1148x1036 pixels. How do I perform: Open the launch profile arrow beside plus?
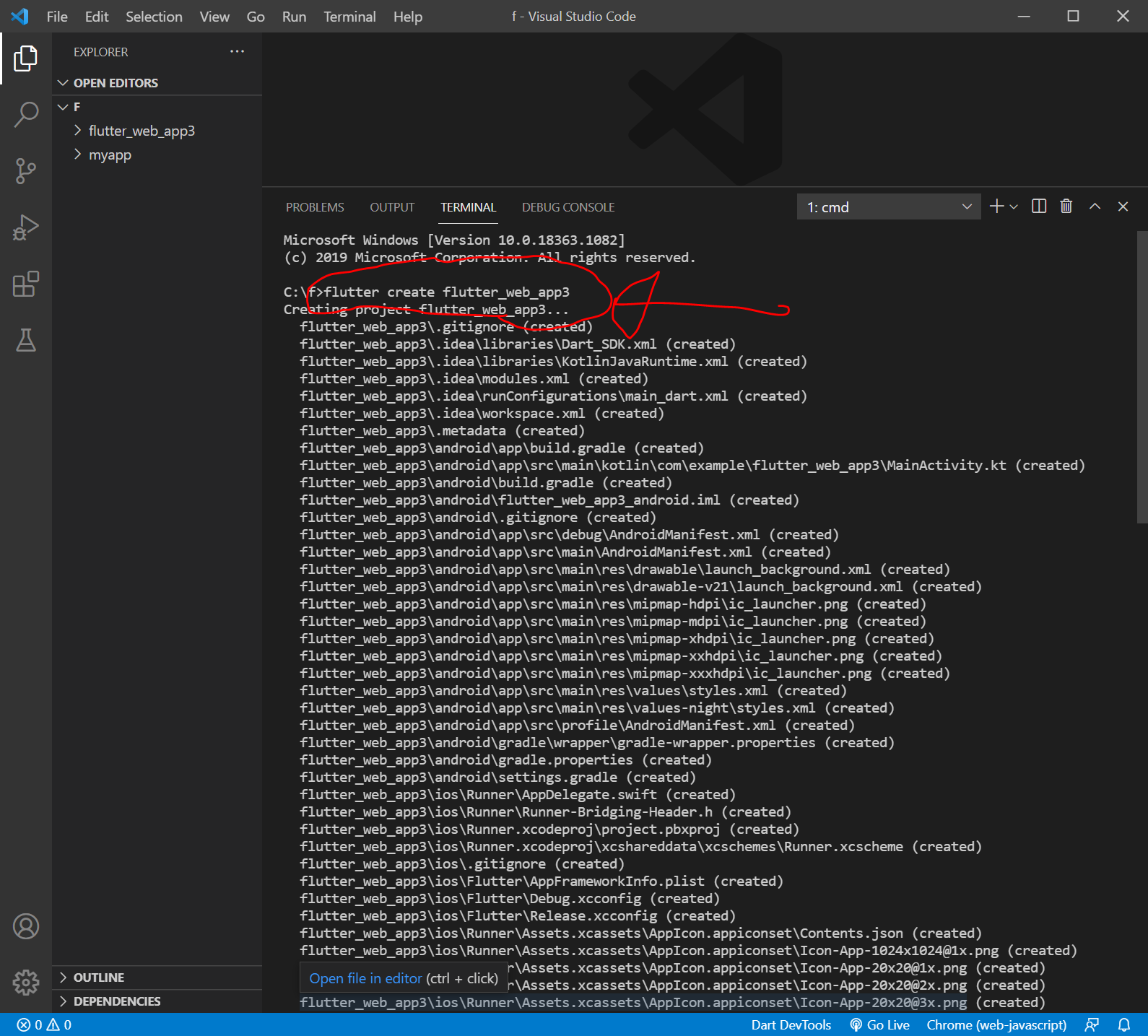pyautogui.click(x=1014, y=207)
